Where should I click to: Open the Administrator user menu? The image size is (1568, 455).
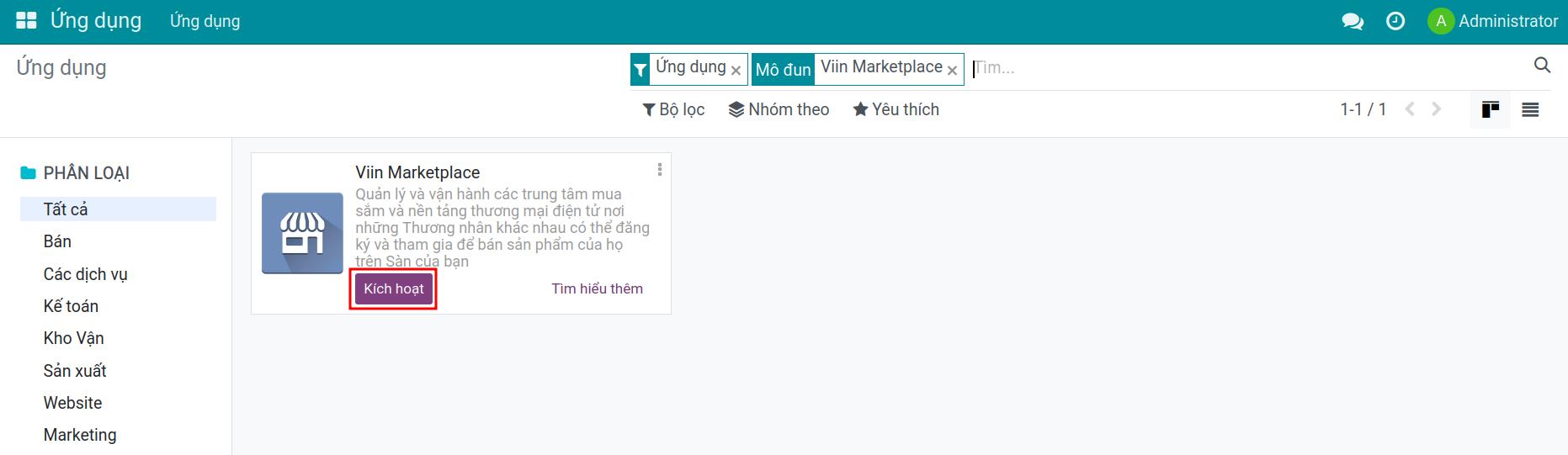click(1493, 21)
